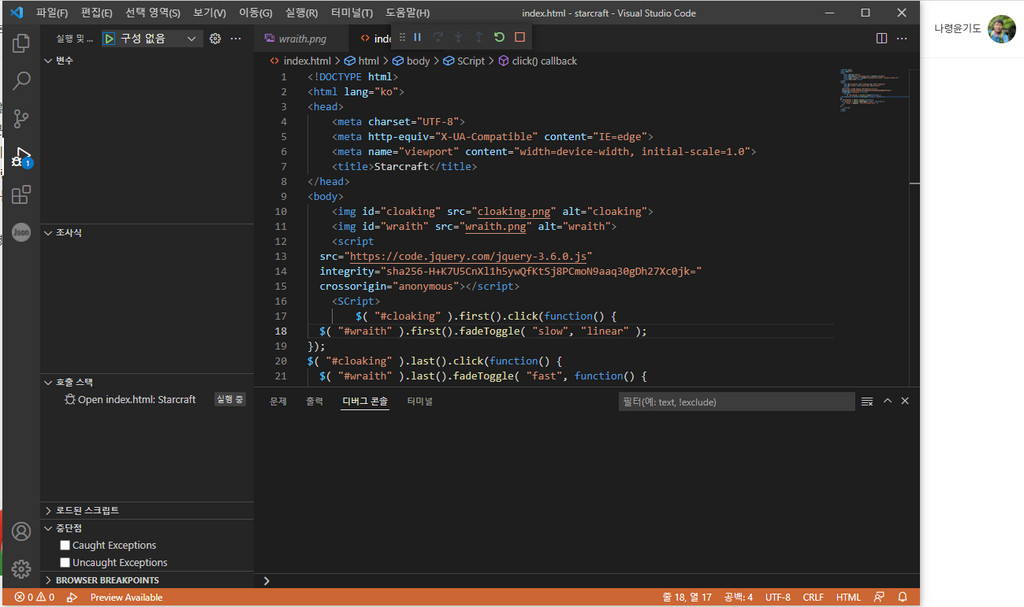Click the feedback icon in status bar
Screen dimensions: 1024x607
click(880, 597)
